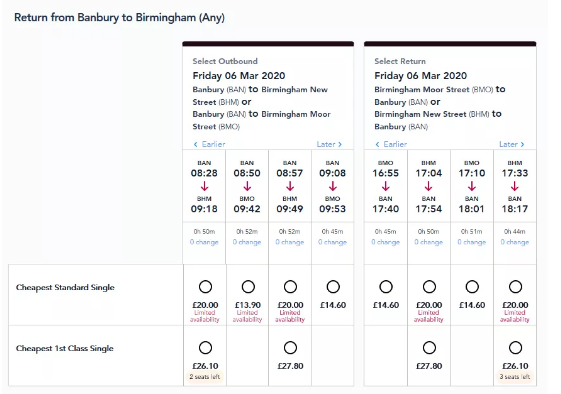Select £26.10 first class on 08:28 outbound
Screen dimensions: 561x394
pos(205,347)
